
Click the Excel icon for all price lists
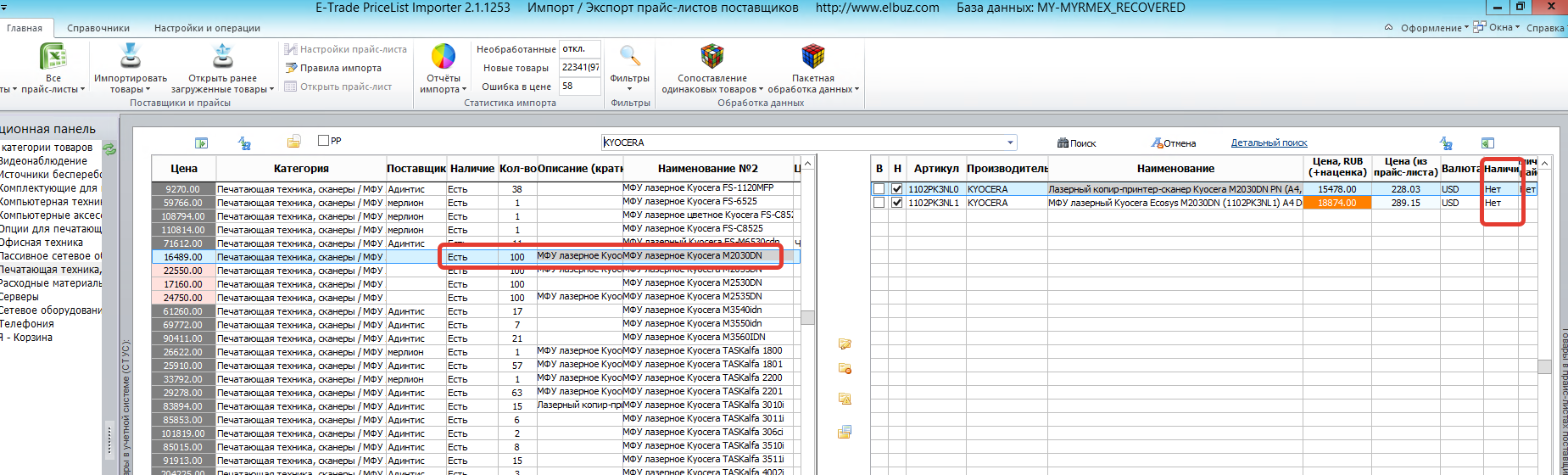click(53, 56)
